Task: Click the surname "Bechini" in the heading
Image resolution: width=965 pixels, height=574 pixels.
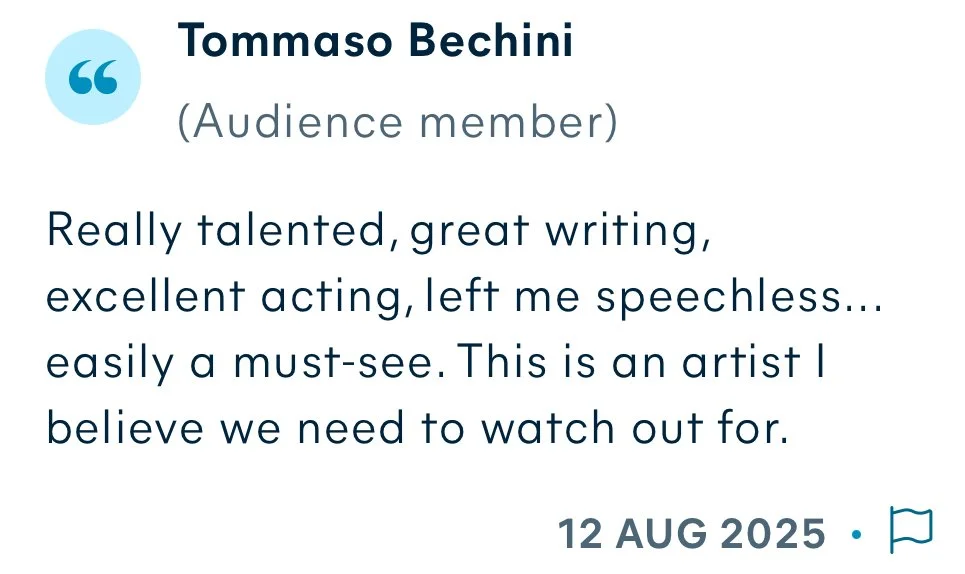Action: click(x=491, y=41)
